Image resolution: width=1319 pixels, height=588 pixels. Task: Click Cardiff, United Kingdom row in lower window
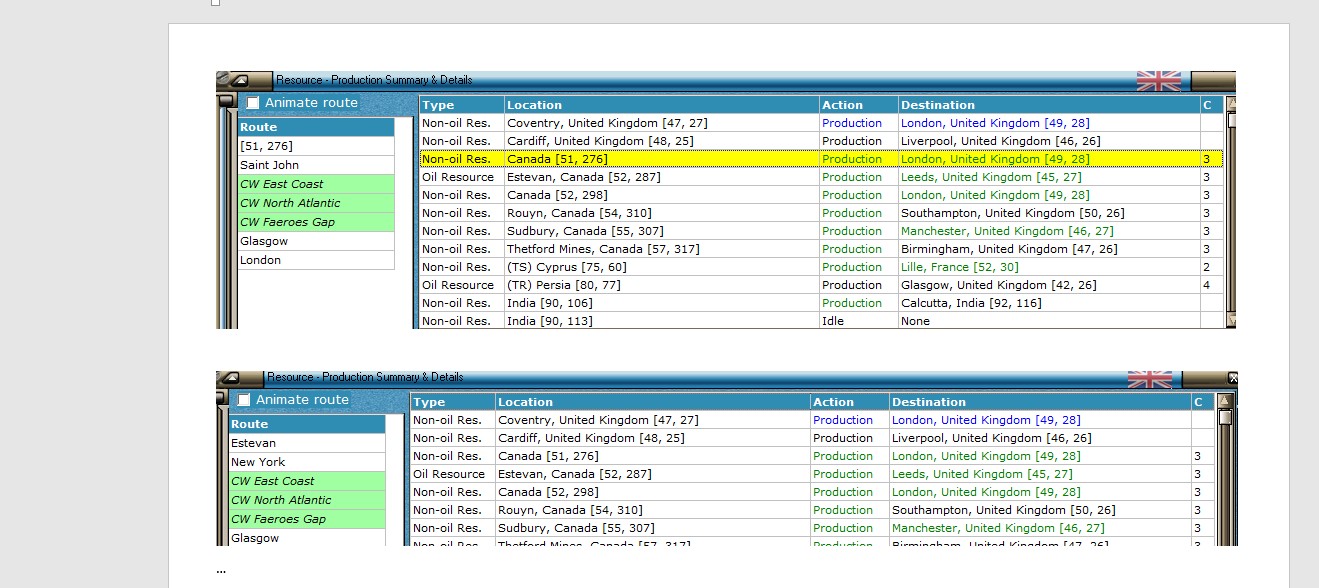[x=812, y=438]
